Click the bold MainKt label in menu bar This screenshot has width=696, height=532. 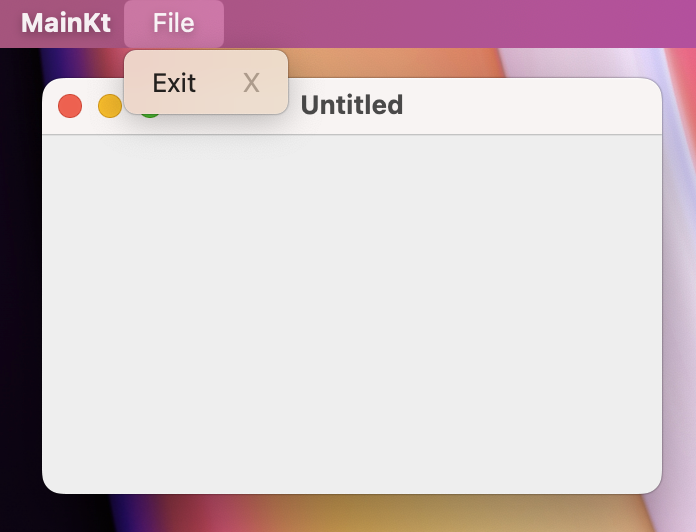tap(66, 23)
